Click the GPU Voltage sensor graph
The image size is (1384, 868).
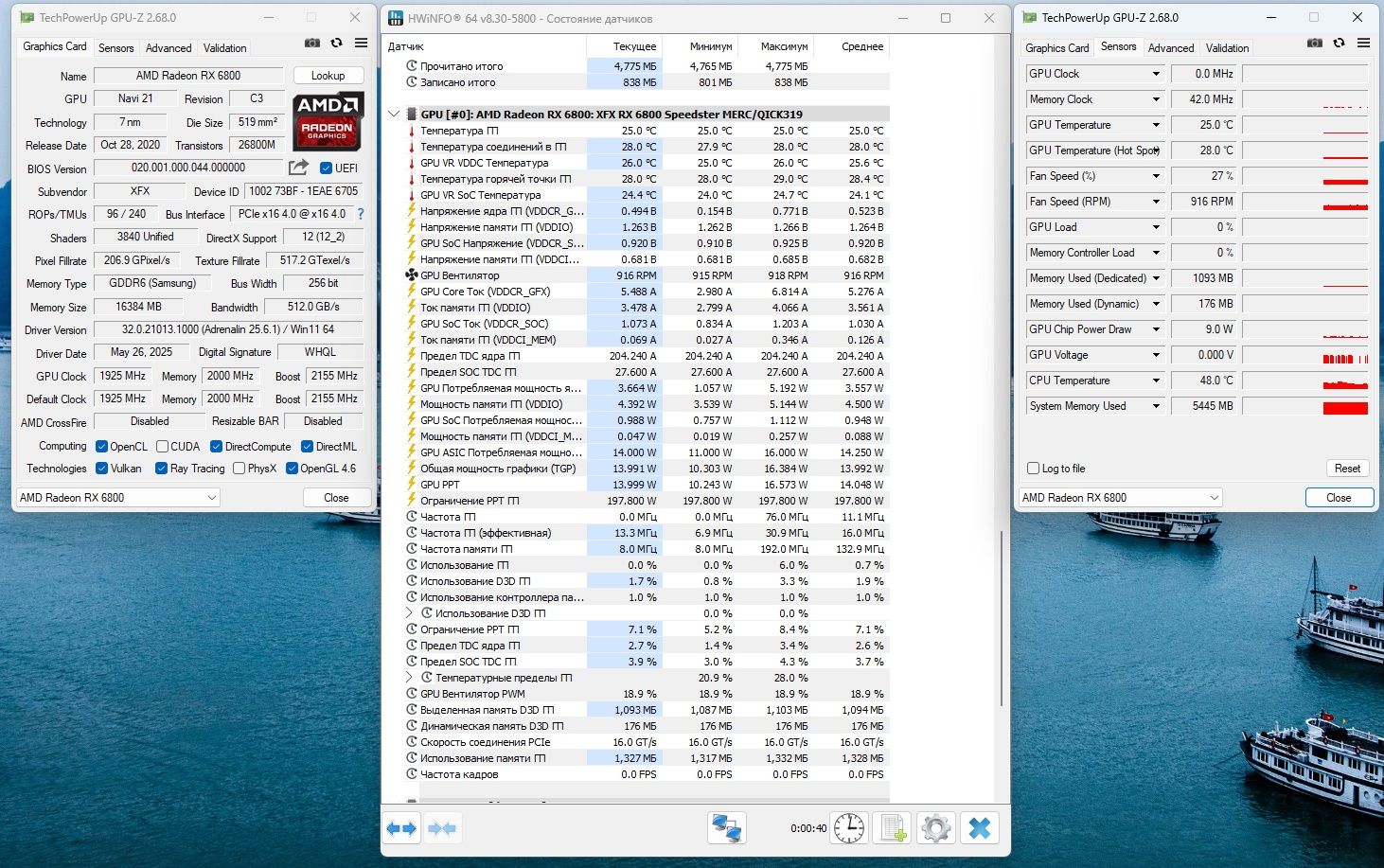click(x=1304, y=355)
